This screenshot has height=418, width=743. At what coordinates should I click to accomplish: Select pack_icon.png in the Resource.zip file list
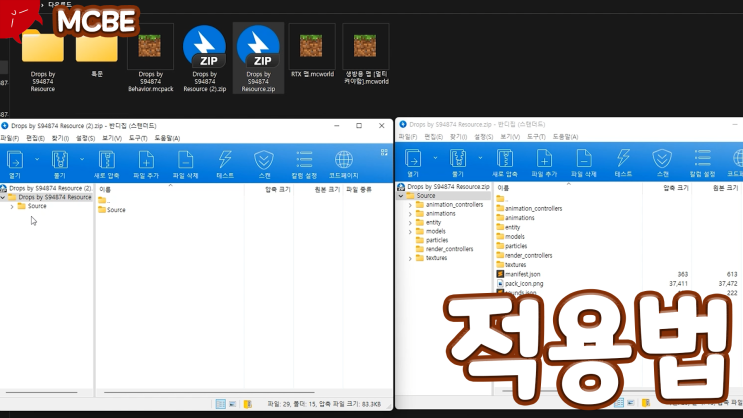click(520, 284)
